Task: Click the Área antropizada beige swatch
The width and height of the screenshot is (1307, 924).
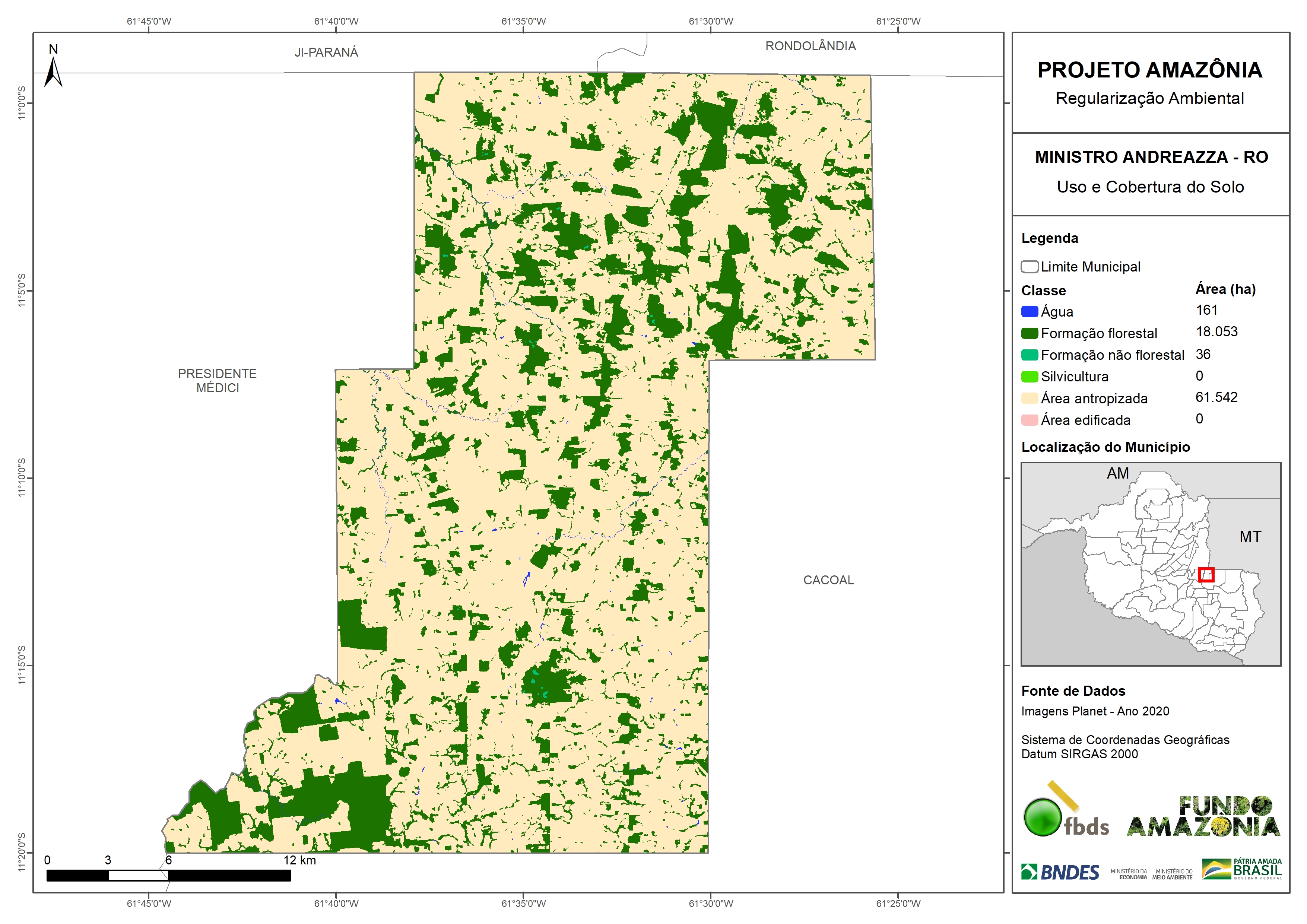Action: pos(1029,399)
